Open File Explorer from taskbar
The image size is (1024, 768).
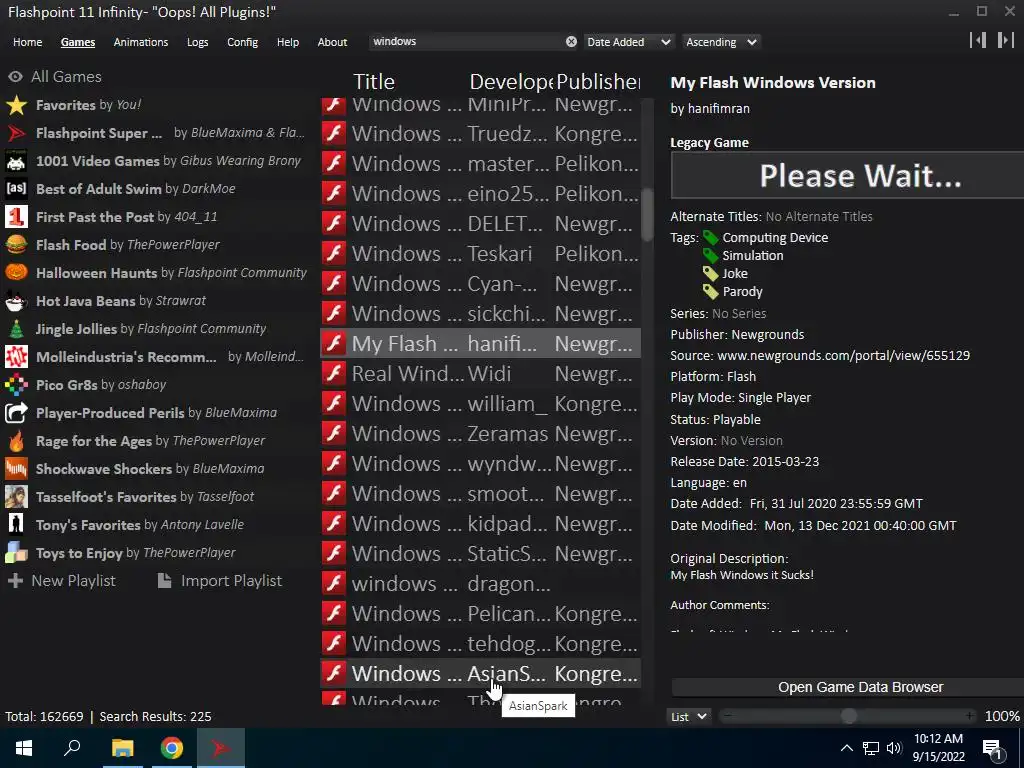[x=122, y=748]
